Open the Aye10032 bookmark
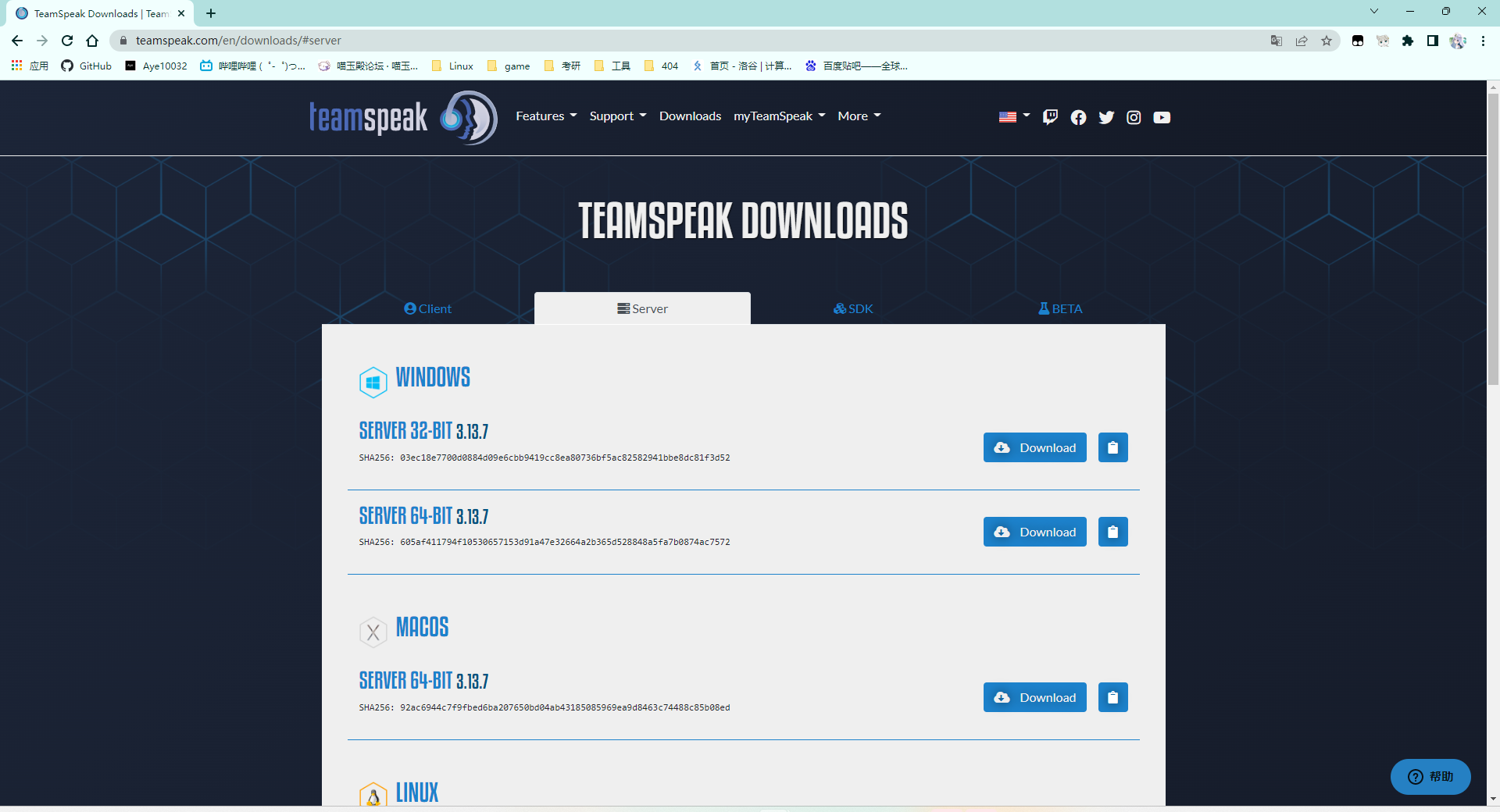The image size is (1500, 812). 156,66
